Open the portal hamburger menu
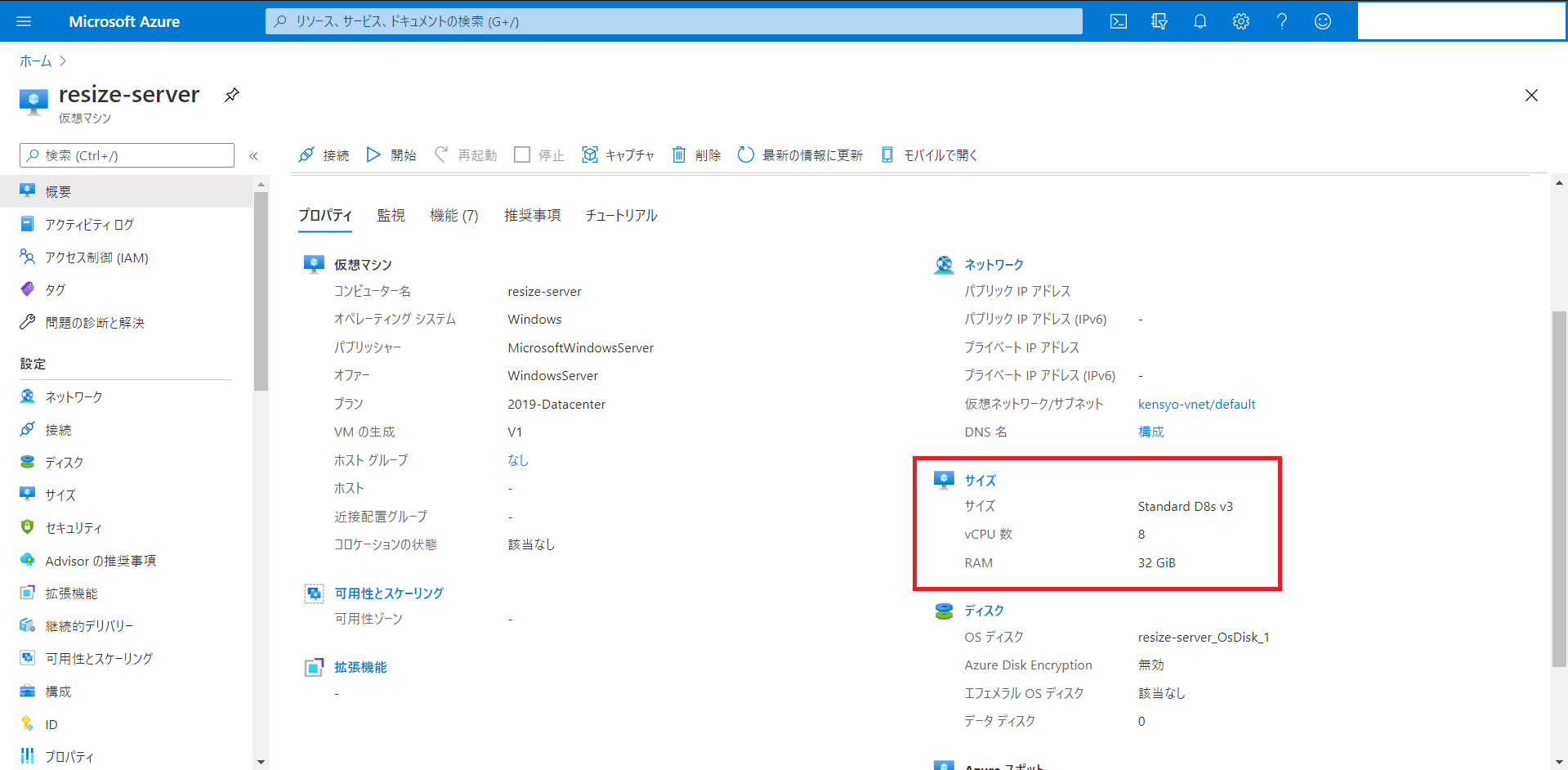Viewport: 1568px width, 770px height. (22, 21)
